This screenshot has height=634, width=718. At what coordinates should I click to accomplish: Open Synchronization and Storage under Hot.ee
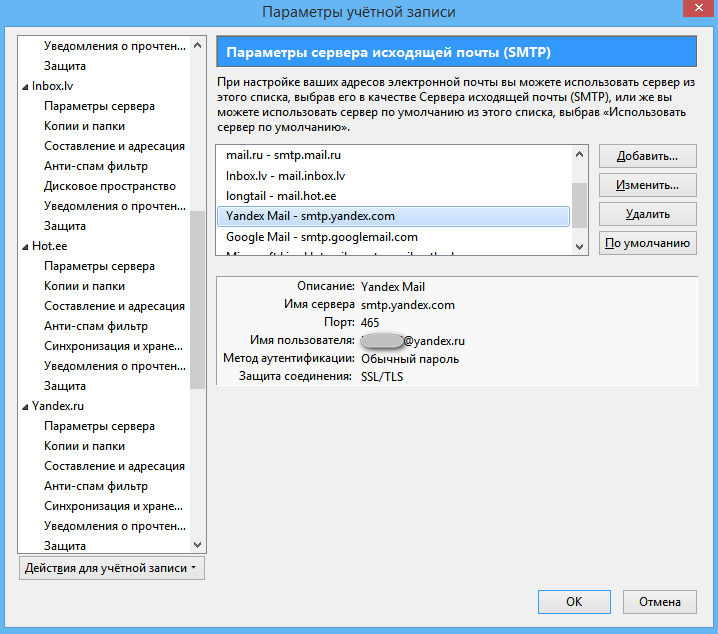point(114,346)
